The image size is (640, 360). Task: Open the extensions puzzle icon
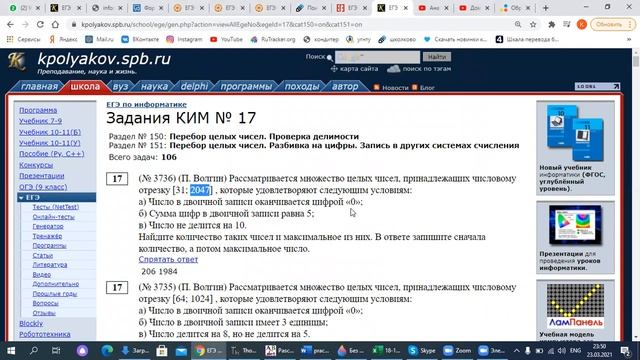coord(551,24)
